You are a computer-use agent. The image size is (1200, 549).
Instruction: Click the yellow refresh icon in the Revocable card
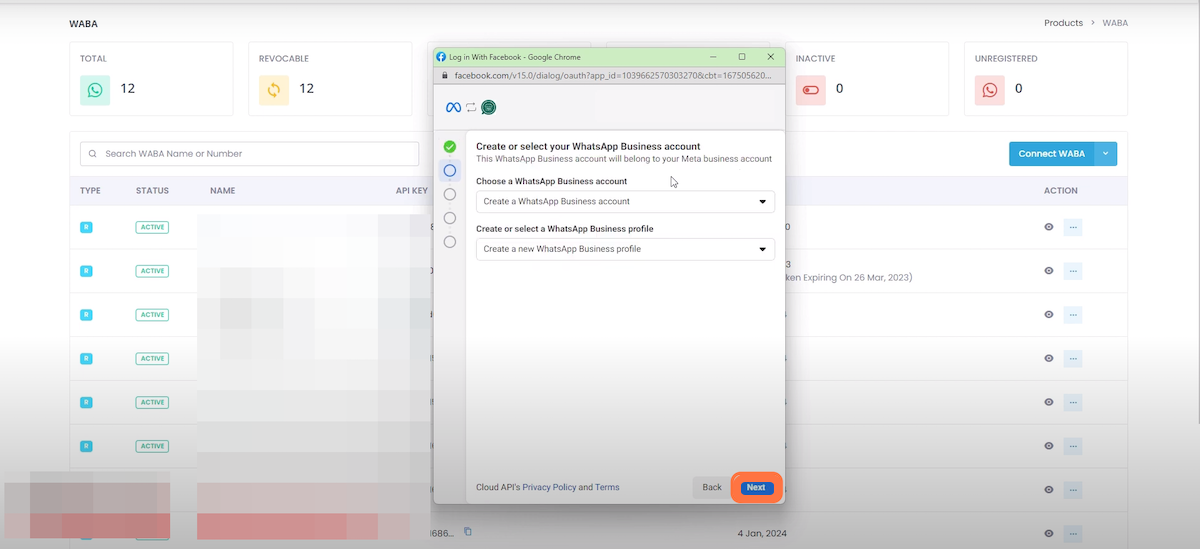tap(273, 90)
